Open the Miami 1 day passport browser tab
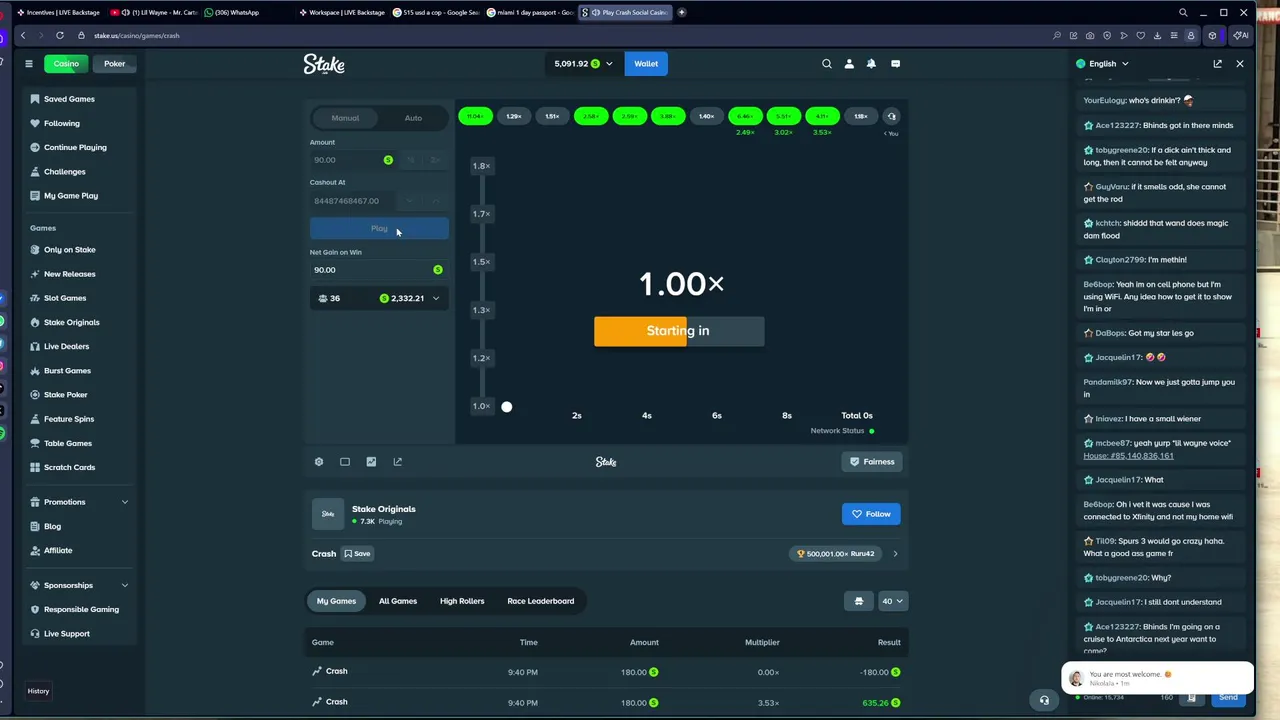This screenshot has height=720, width=1280. coord(530,13)
